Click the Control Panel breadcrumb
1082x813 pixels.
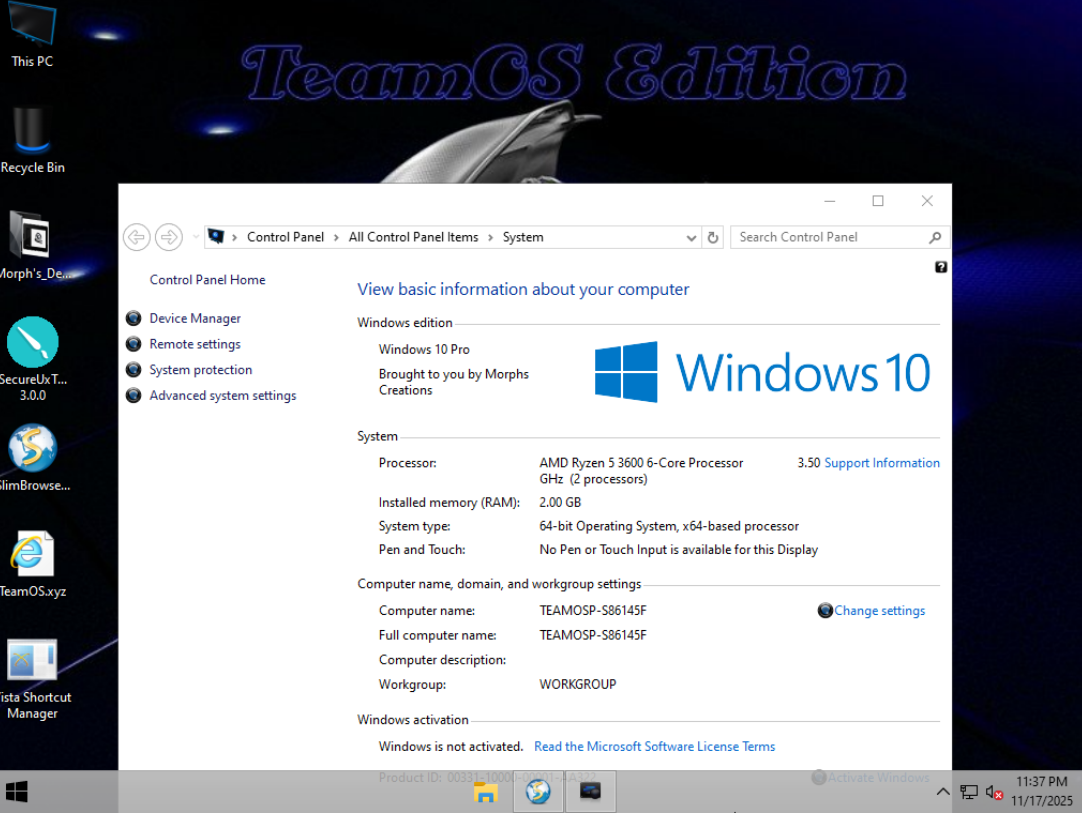pyautogui.click(x=285, y=238)
